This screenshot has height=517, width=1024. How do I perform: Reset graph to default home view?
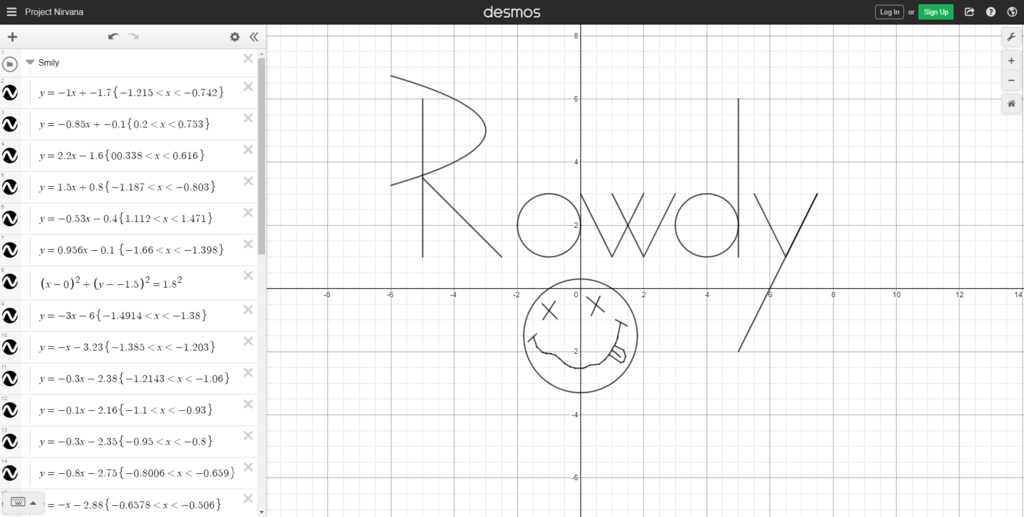coord(1011,104)
